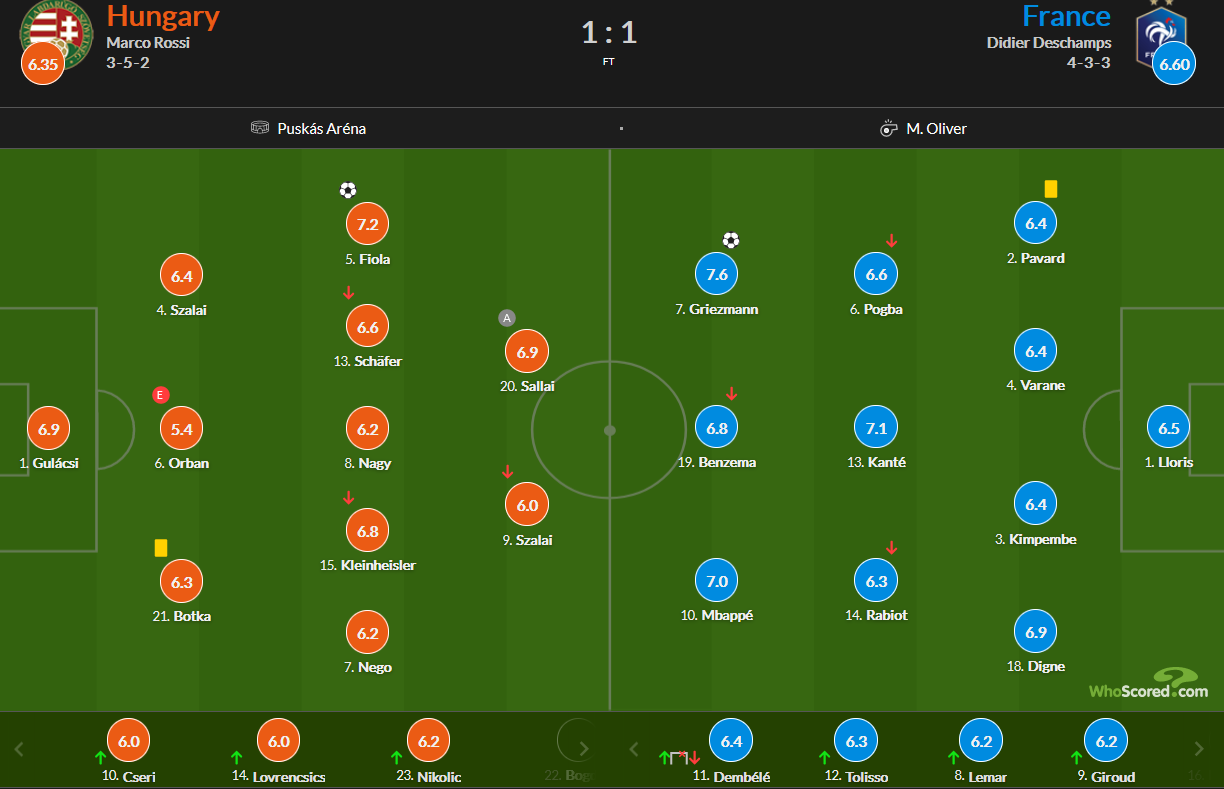Click the goal ball icon above Fiola

point(348,190)
